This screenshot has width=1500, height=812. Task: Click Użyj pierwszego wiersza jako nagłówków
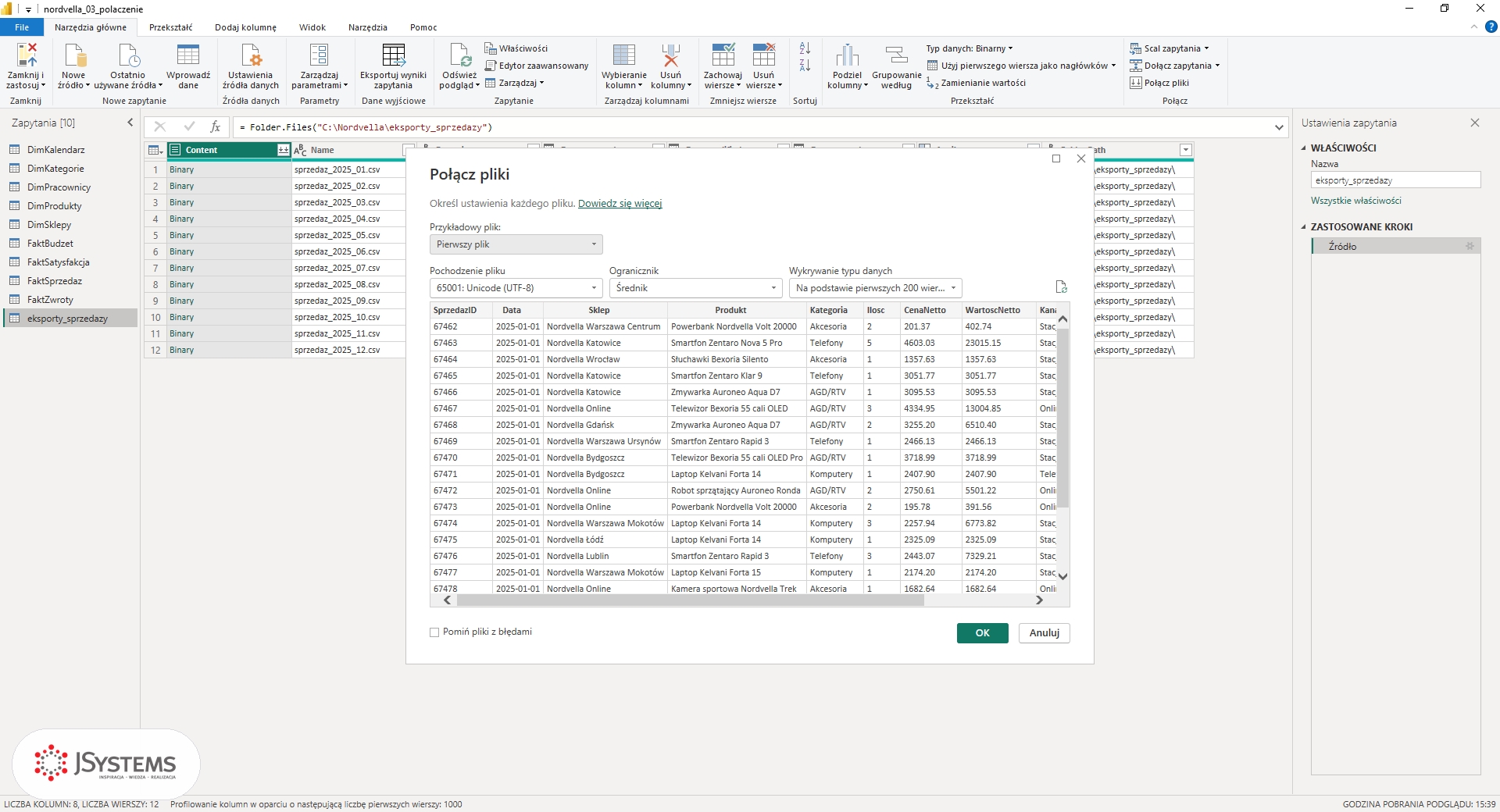click(x=1021, y=66)
